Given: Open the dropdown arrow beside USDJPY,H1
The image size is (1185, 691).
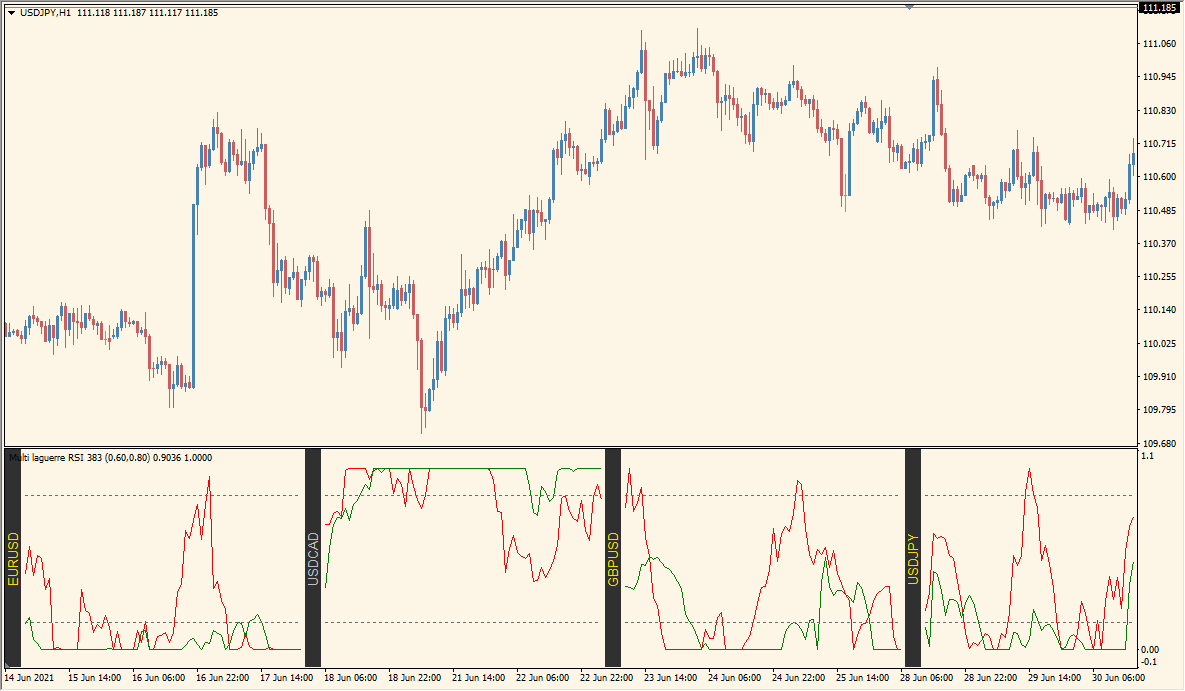Looking at the screenshot, I should coord(11,12).
